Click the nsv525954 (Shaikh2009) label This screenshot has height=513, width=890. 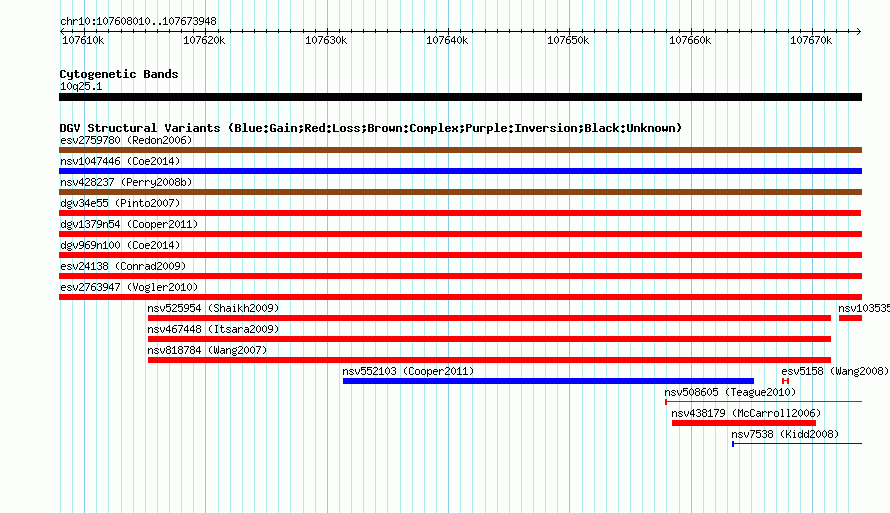click(213, 308)
